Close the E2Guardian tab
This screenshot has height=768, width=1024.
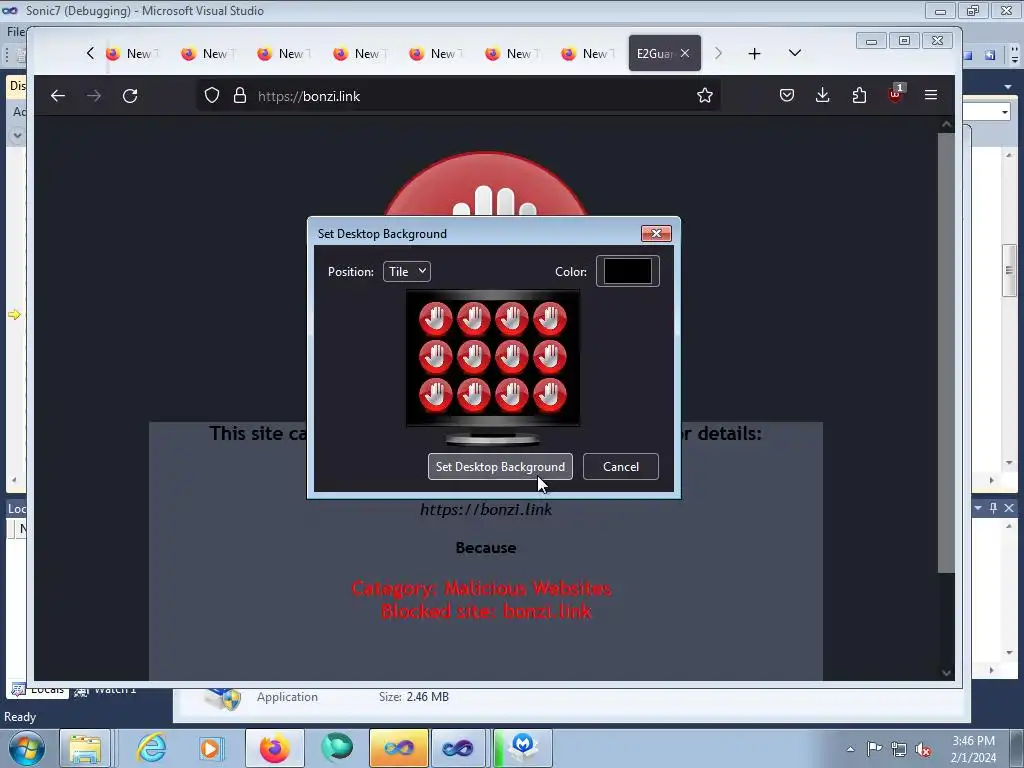(684, 53)
